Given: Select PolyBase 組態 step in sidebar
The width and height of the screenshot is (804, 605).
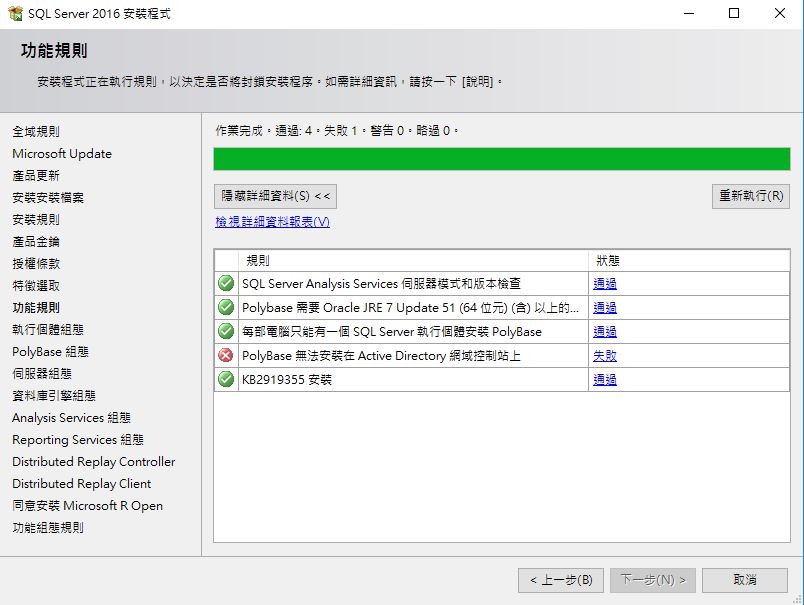Looking at the screenshot, I should 50,352.
